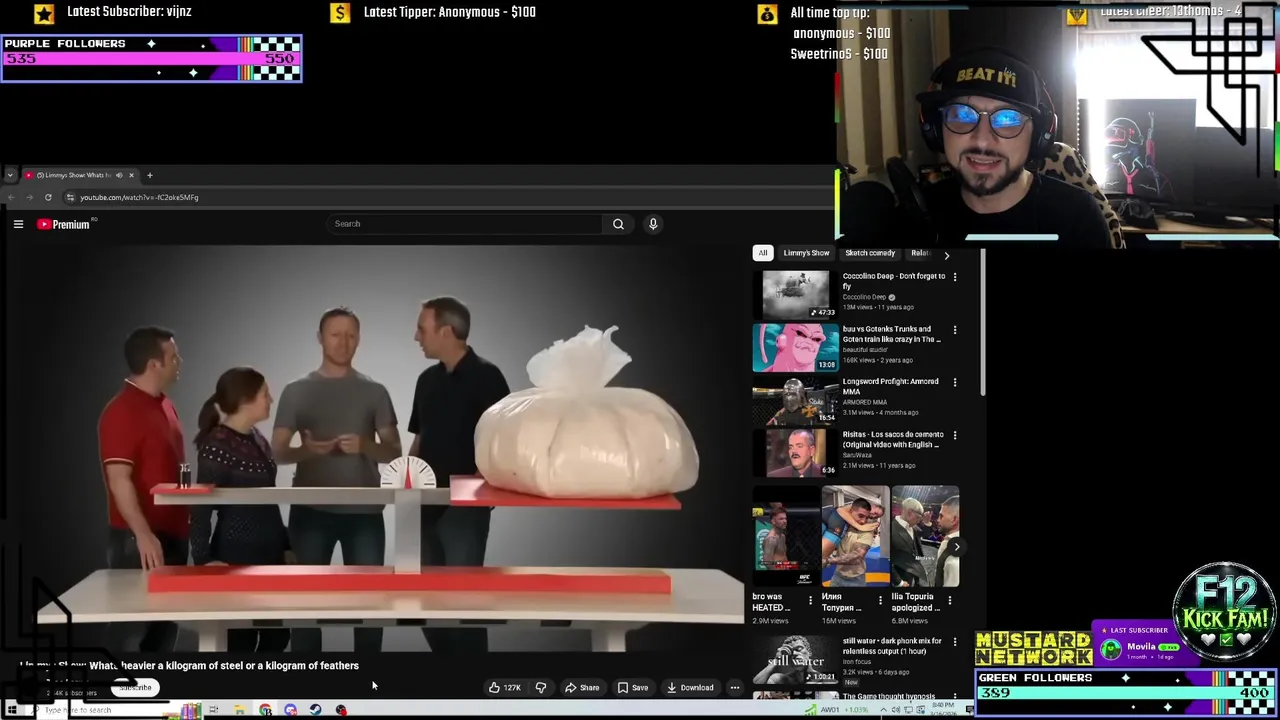Open options for still water phonk mix

pyautogui.click(x=955, y=642)
